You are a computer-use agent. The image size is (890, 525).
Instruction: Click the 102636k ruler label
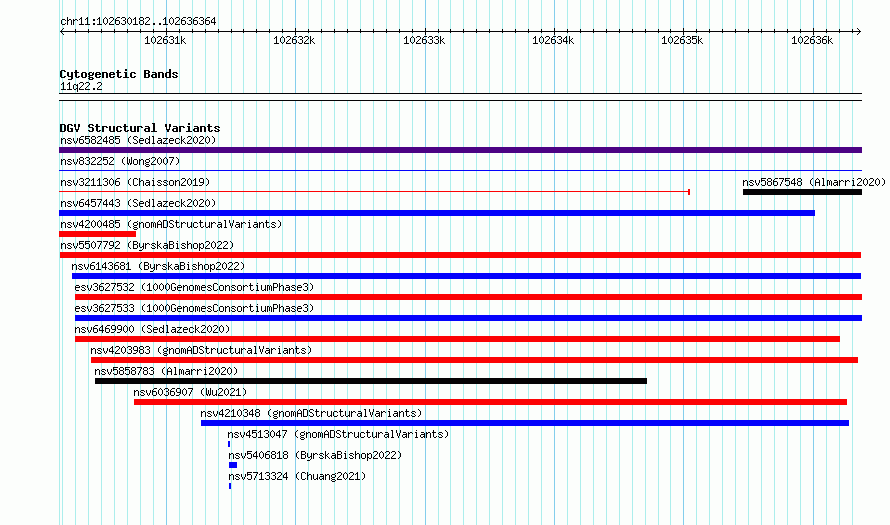click(x=812, y=40)
